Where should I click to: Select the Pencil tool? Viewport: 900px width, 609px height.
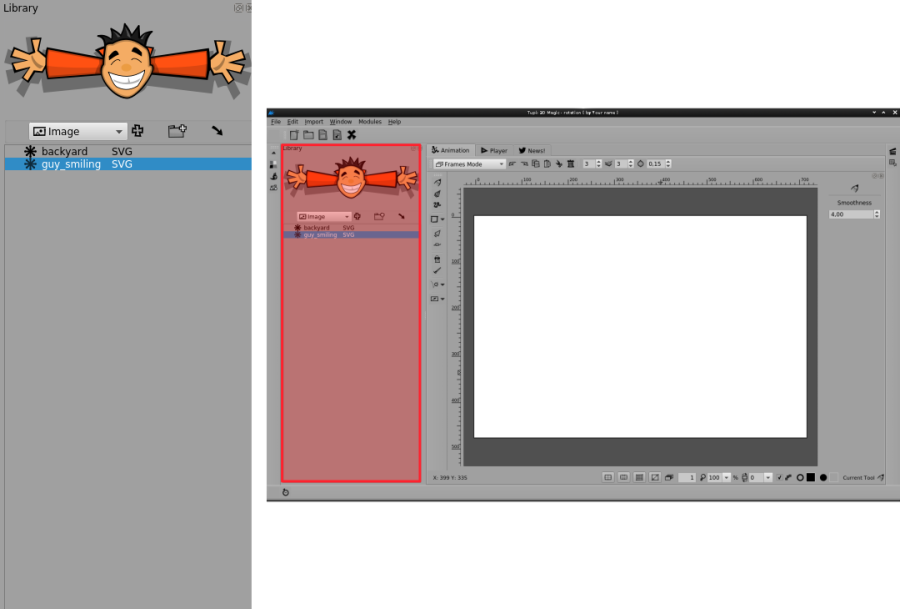(437, 183)
